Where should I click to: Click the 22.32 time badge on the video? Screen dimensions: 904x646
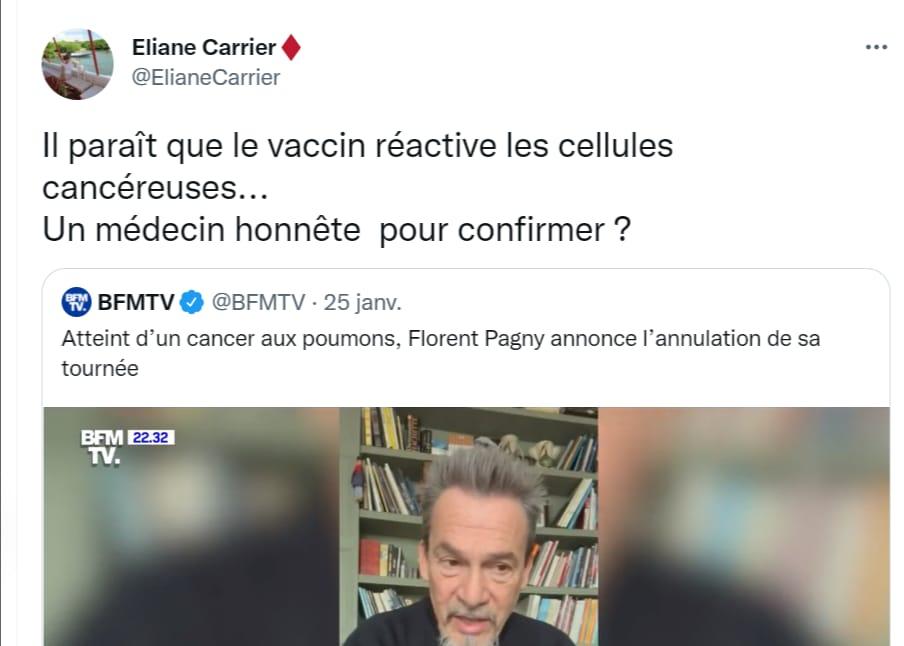150,437
